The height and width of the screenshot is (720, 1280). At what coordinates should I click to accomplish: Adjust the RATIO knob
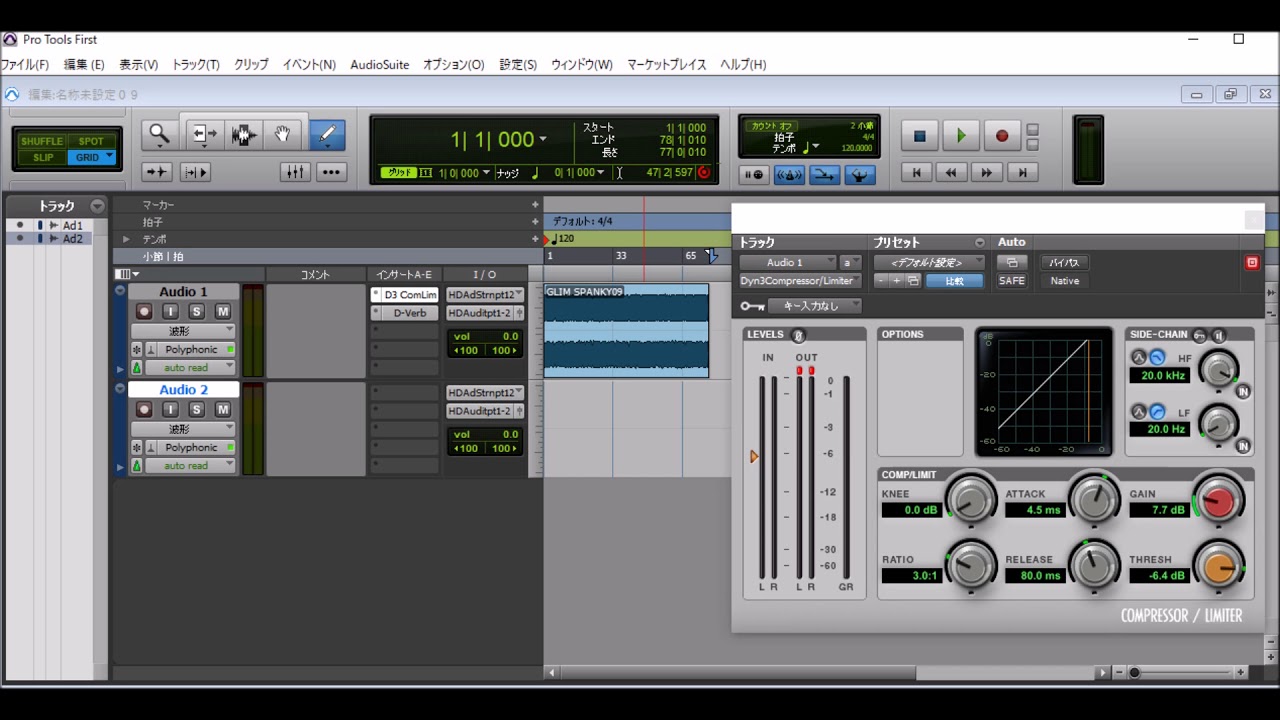pos(970,567)
